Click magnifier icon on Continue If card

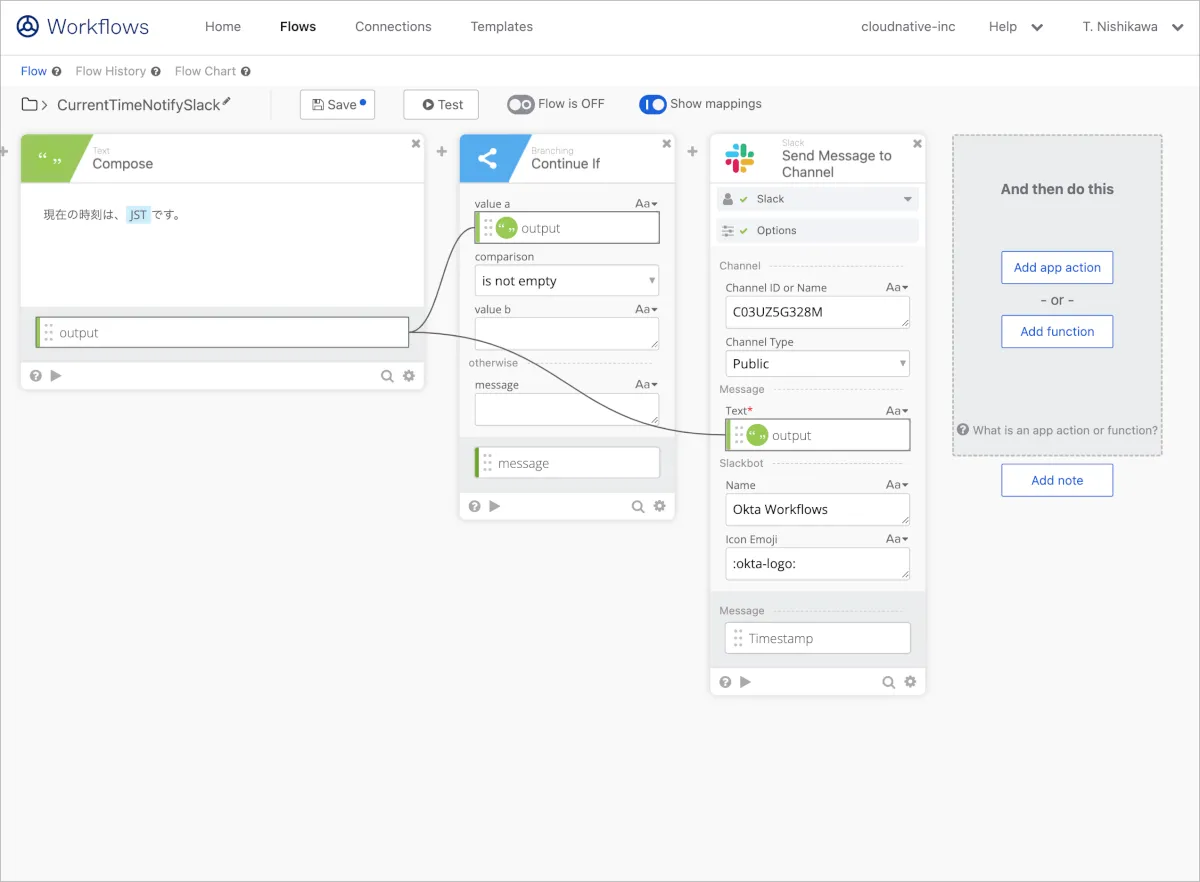[638, 507]
